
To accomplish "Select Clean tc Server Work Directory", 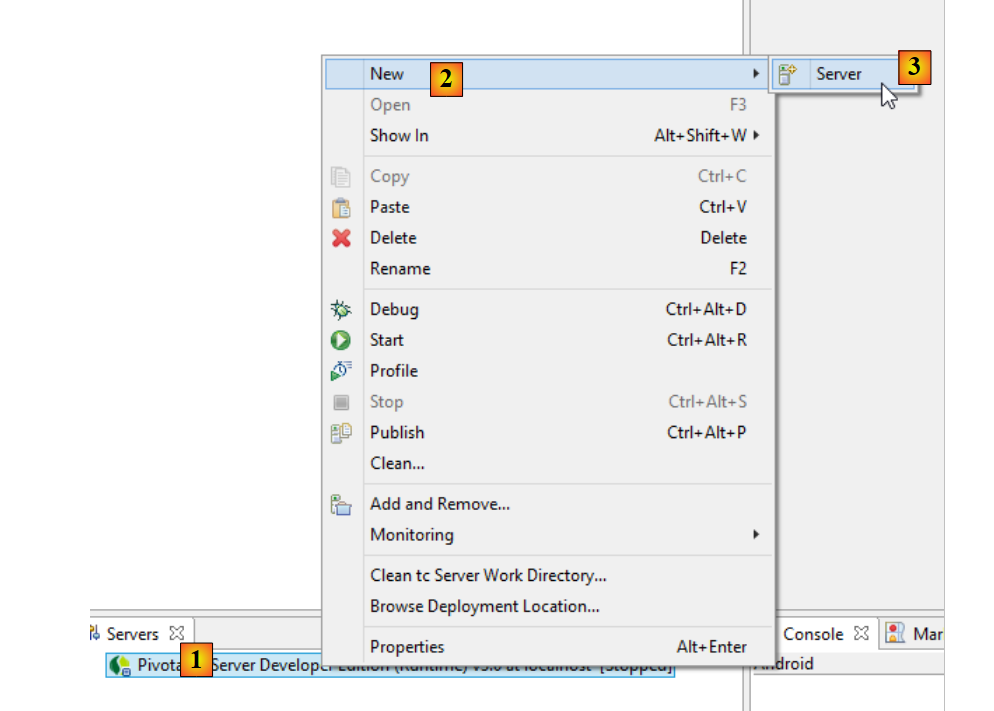I will coord(488,576).
